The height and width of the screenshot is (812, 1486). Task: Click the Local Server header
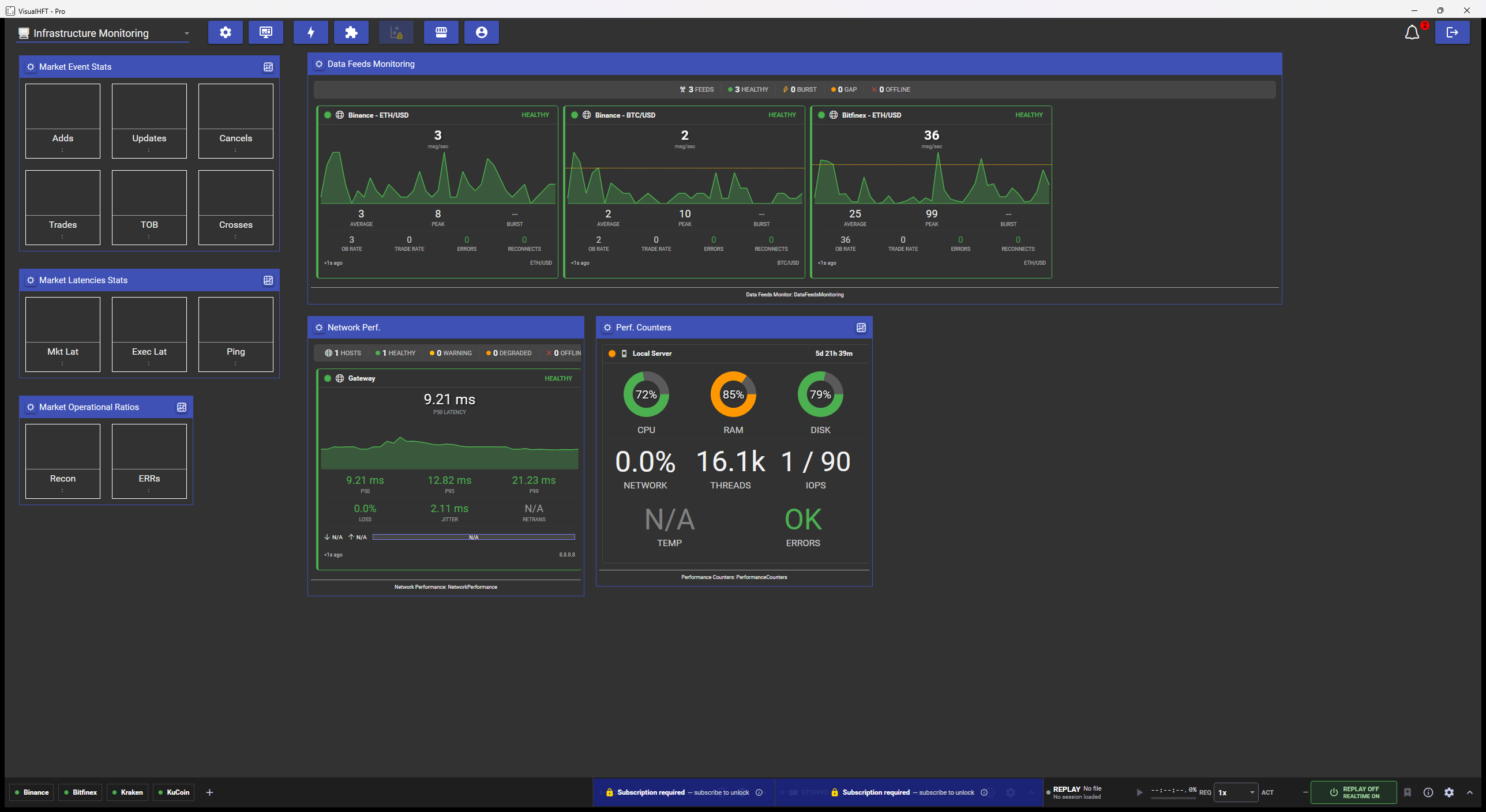tap(736, 354)
